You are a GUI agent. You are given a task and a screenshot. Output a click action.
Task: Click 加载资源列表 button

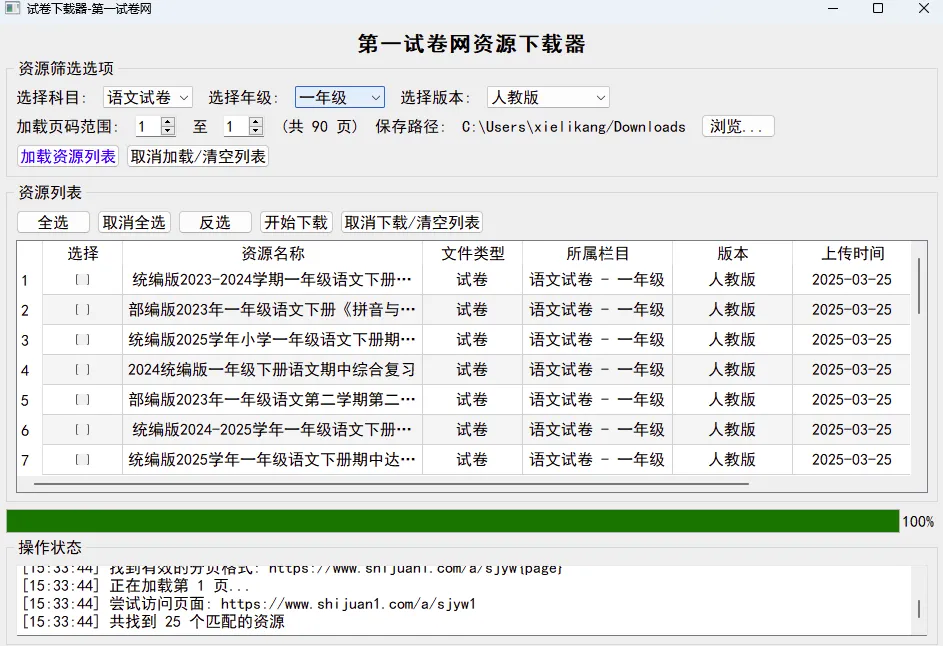pos(68,156)
